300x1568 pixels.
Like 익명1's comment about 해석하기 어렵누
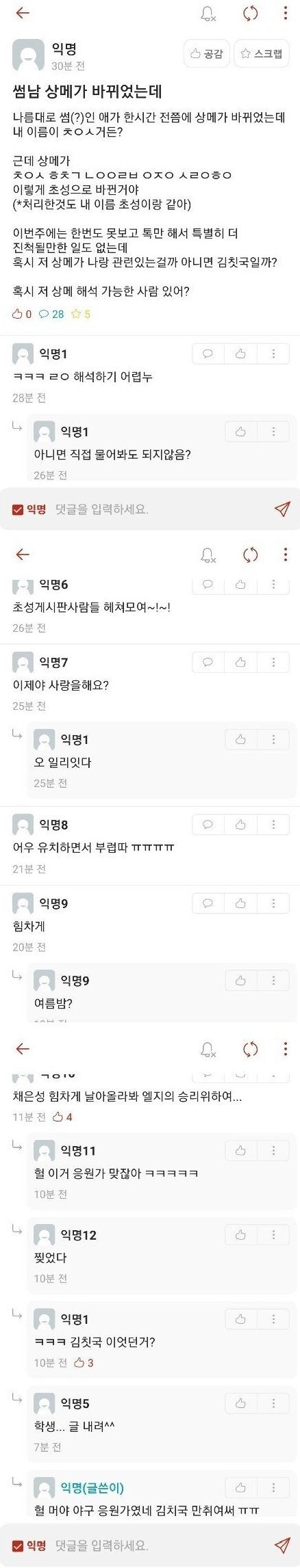[x=240, y=354]
